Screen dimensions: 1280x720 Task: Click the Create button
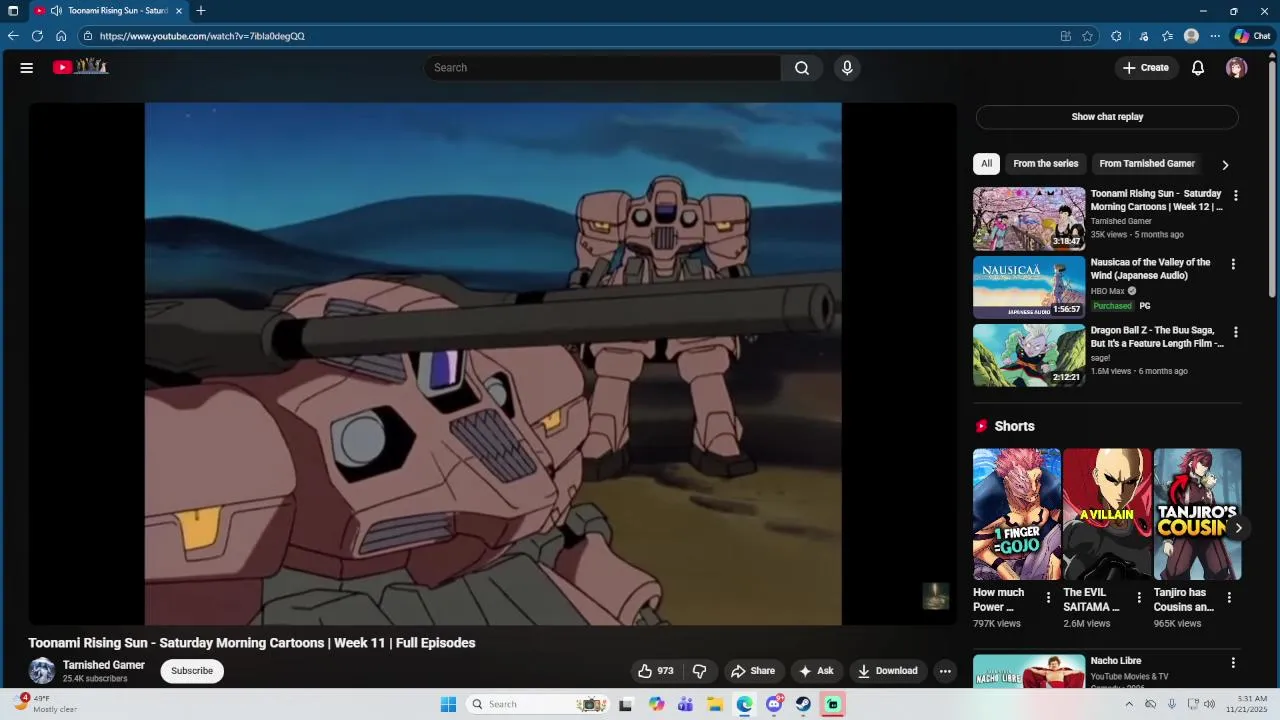pyautogui.click(x=1146, y=68)
